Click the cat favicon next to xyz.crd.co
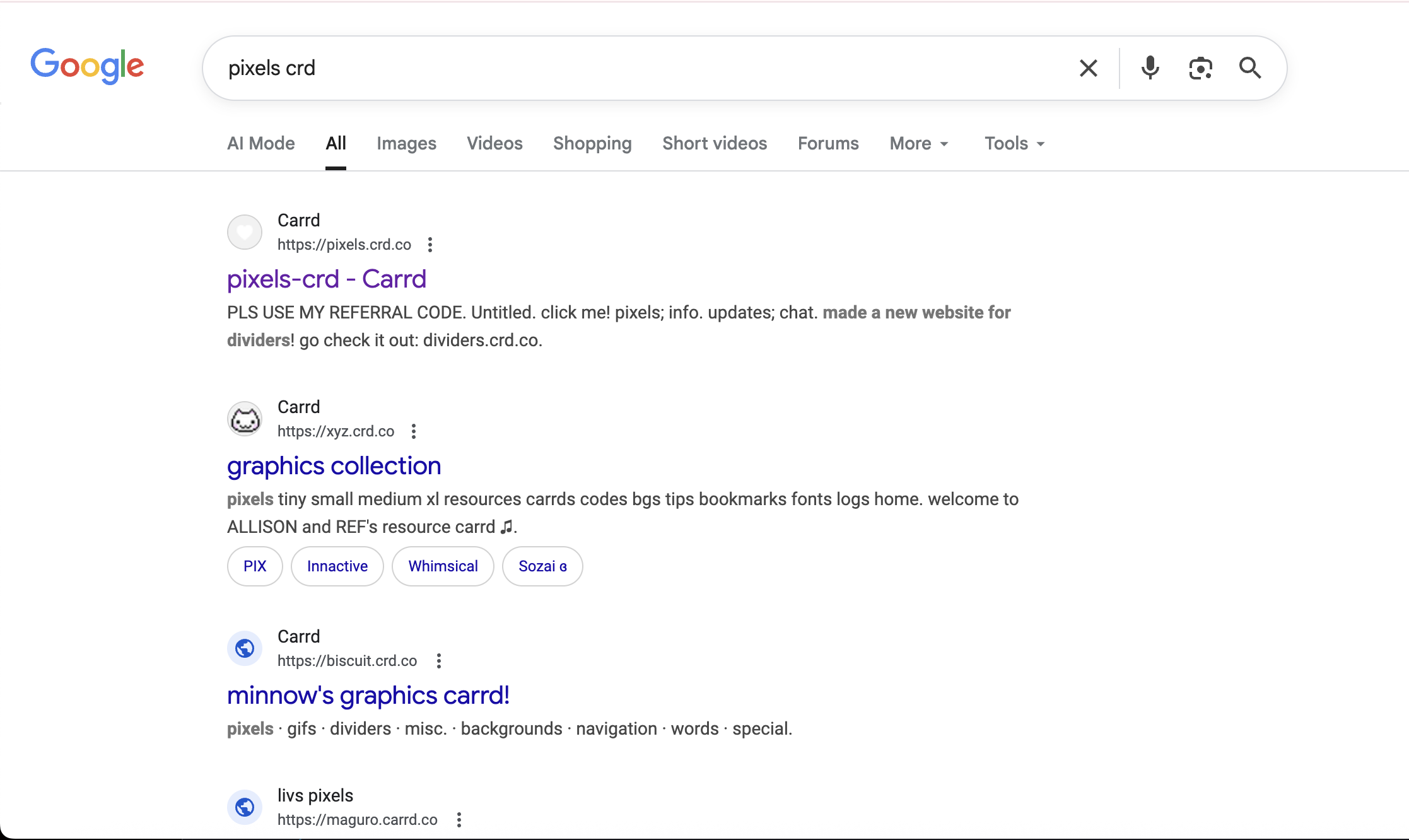 click(244, 418)
